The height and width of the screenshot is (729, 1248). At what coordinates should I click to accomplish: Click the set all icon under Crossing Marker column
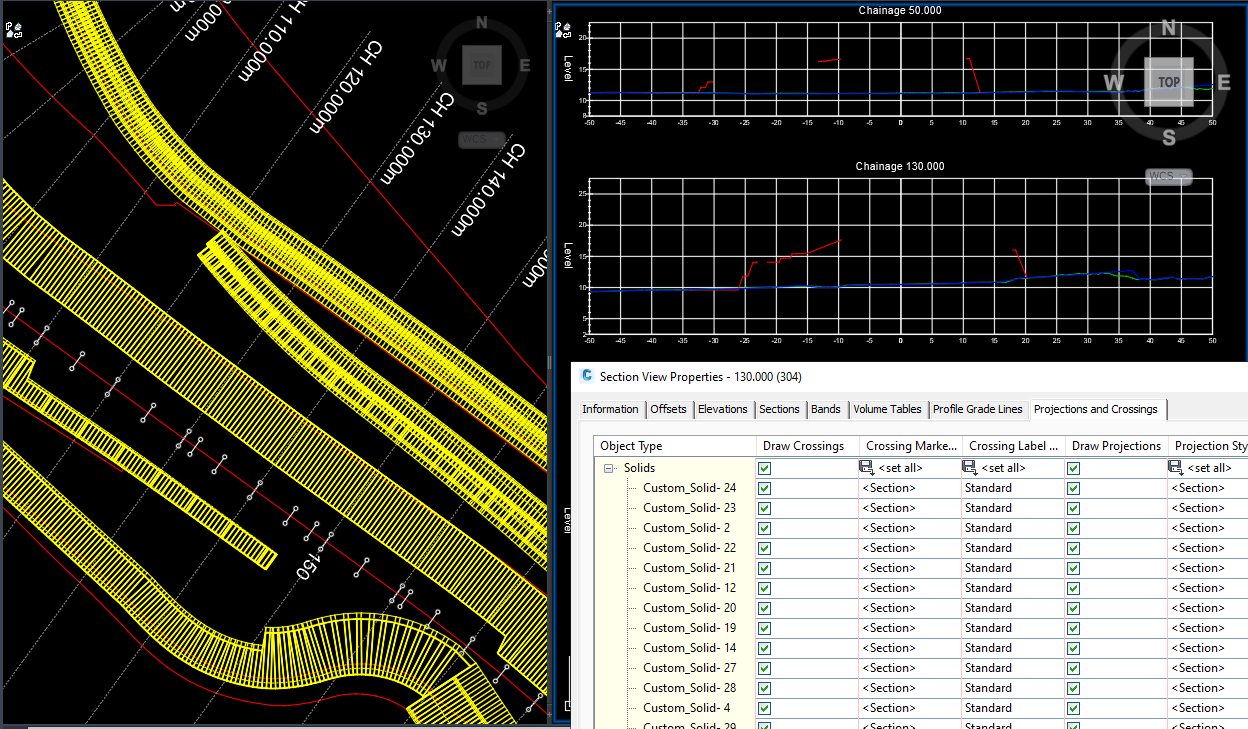tap(867, 467)
